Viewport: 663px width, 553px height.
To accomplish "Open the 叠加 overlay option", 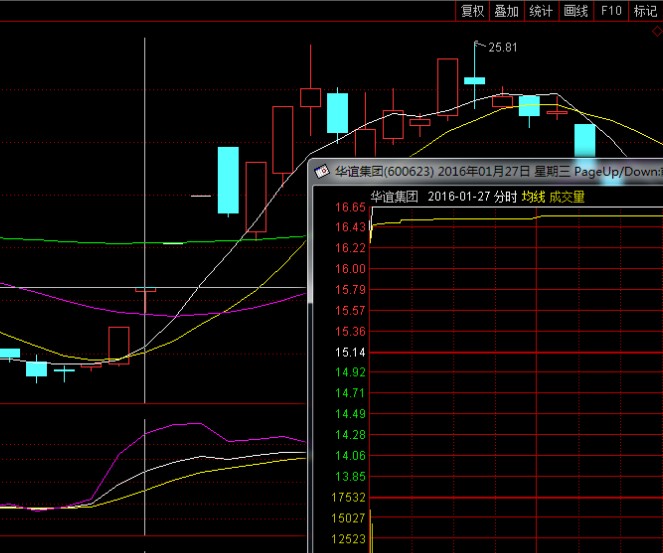I will (507, 11).
